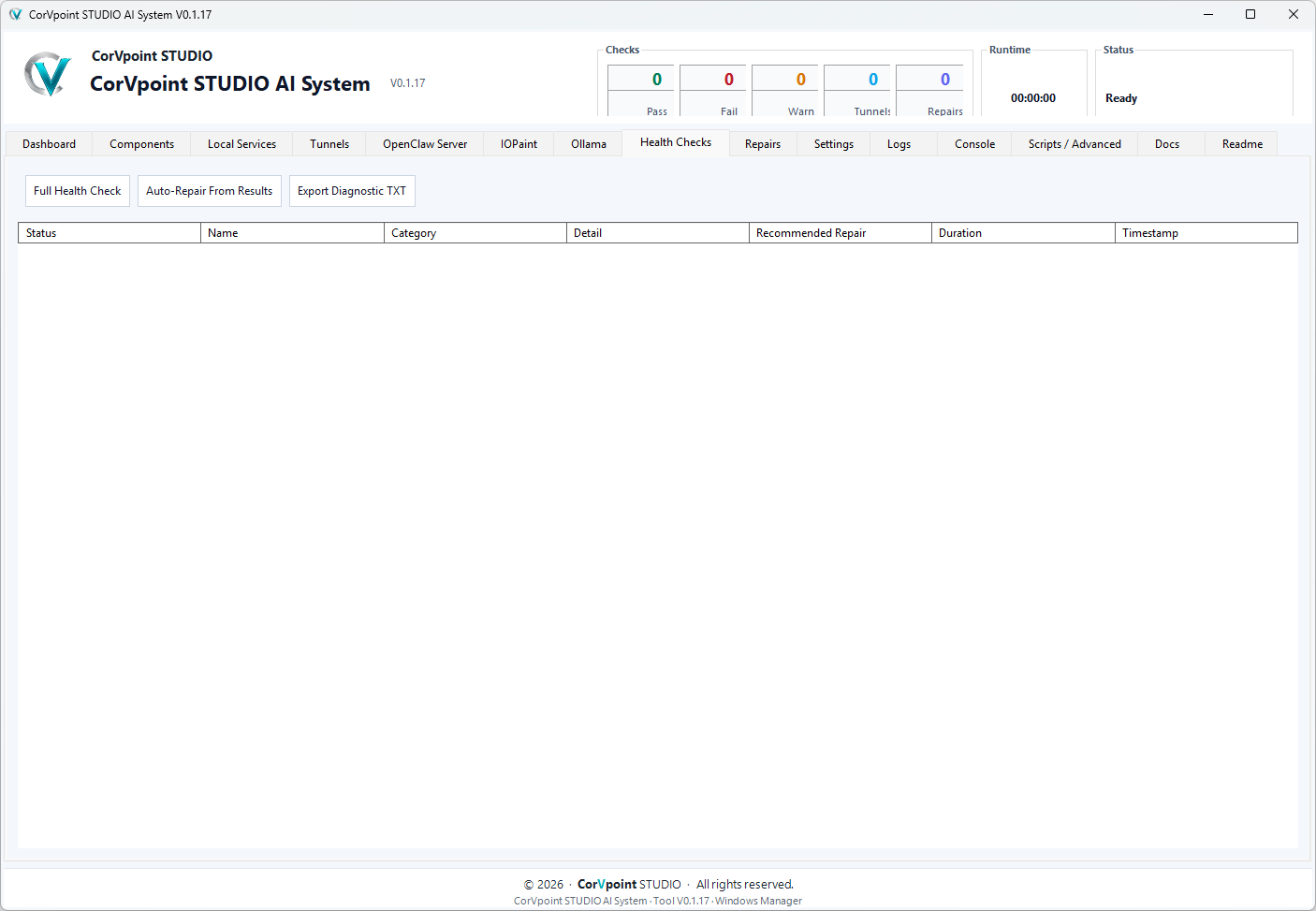The image size is (1316, 911).
Task: Go to the Settings tab
Action: pyautogui.click(x=834, y=144)
